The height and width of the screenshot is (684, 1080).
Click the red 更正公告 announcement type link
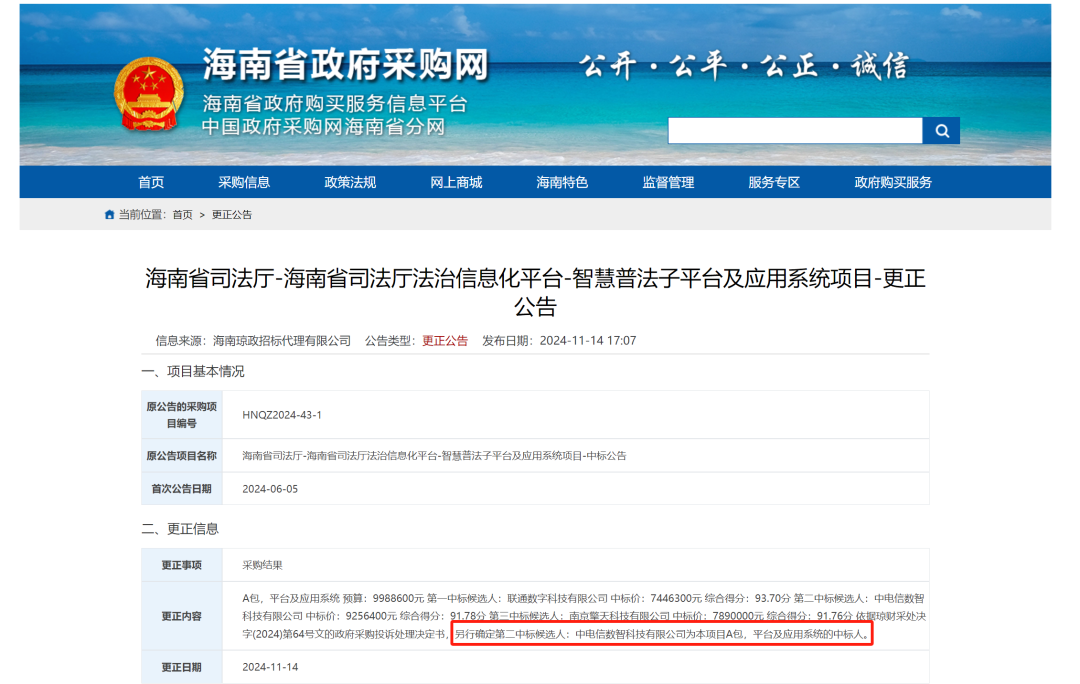click(x=445, y=341)
